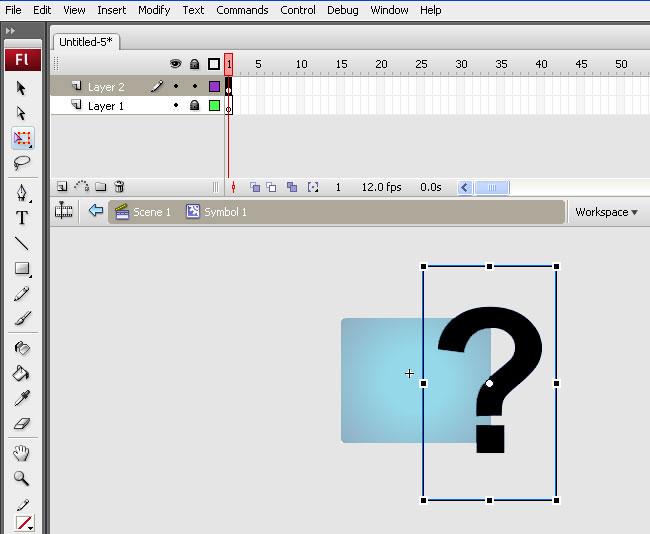Open the stroke color swatch
Screen dimensions: 650x534
24,523
